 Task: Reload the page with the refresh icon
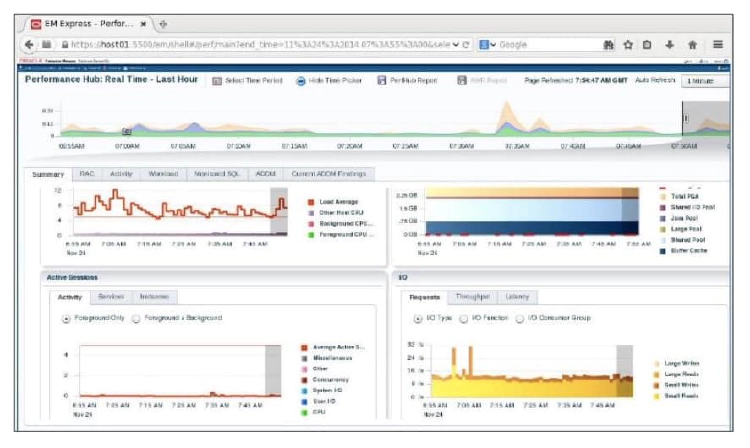coord(466,44)
